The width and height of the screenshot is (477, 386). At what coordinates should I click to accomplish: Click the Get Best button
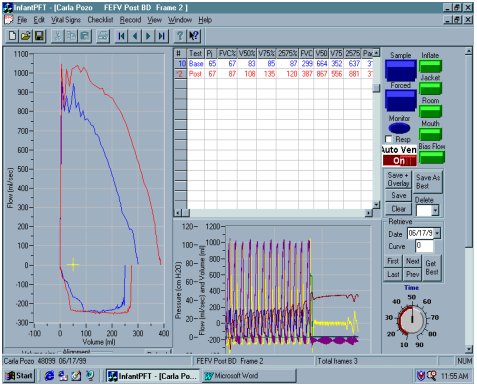click(x=432, y=268)
